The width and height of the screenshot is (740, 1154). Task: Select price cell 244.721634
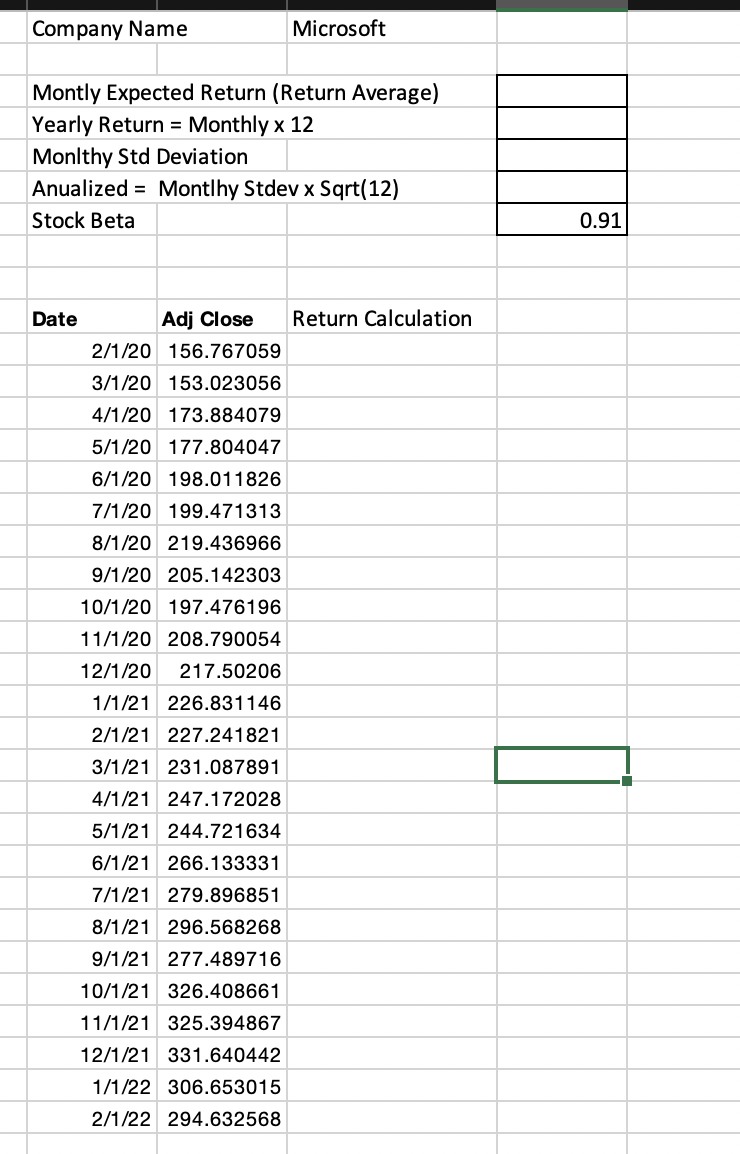pyautogui.click(x=222, y=831)
